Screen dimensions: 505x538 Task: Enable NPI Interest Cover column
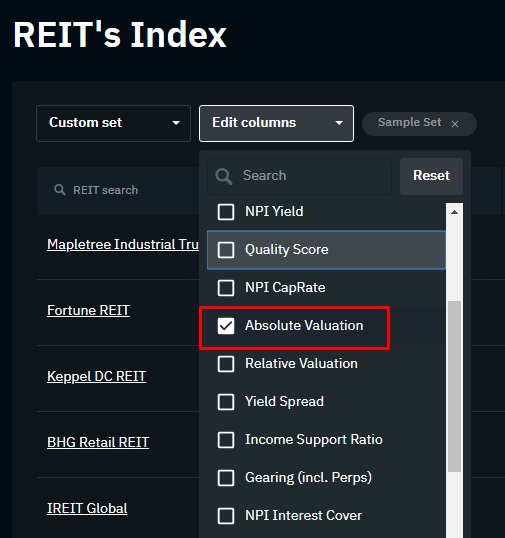click(226, 516)
